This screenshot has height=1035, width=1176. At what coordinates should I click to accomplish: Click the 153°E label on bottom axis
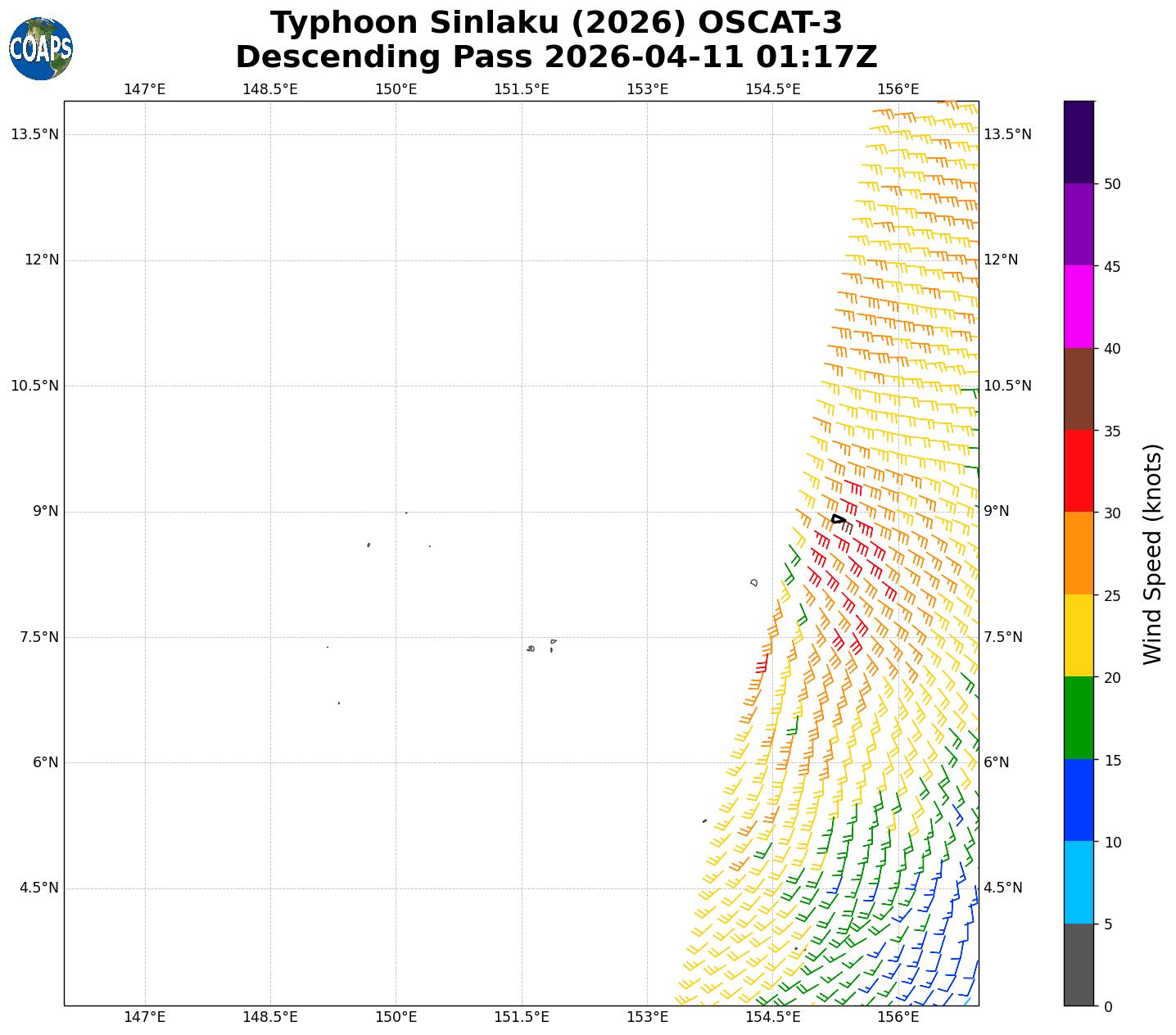tap(647, 1017)
